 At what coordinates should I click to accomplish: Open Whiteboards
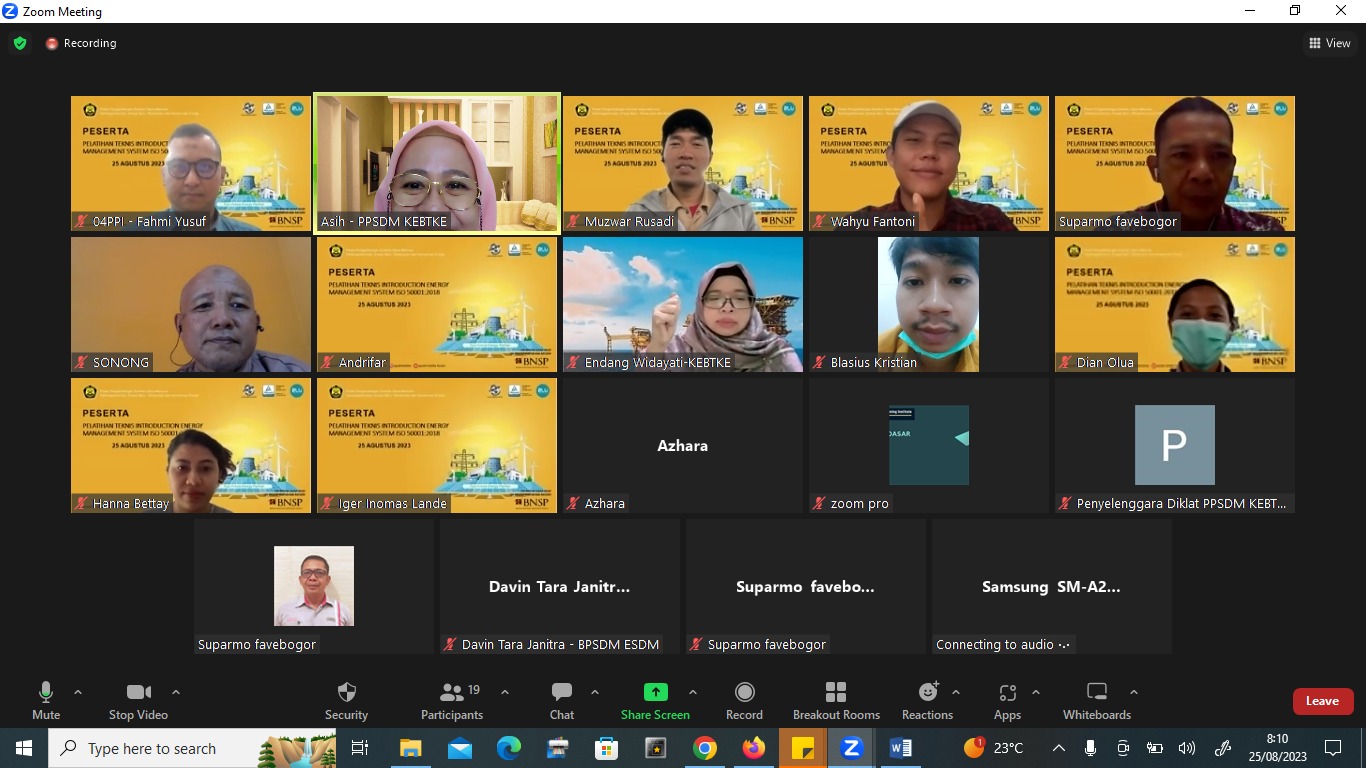(1097, 701)
